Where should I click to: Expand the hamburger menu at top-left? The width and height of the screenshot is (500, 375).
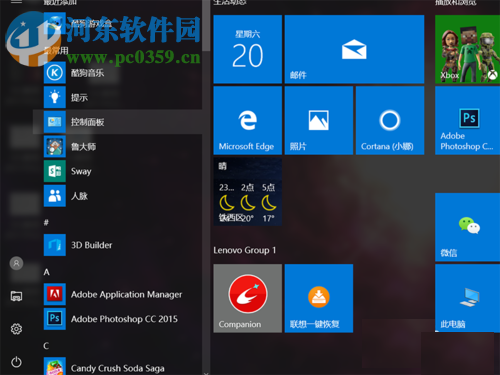click(16, 2)
